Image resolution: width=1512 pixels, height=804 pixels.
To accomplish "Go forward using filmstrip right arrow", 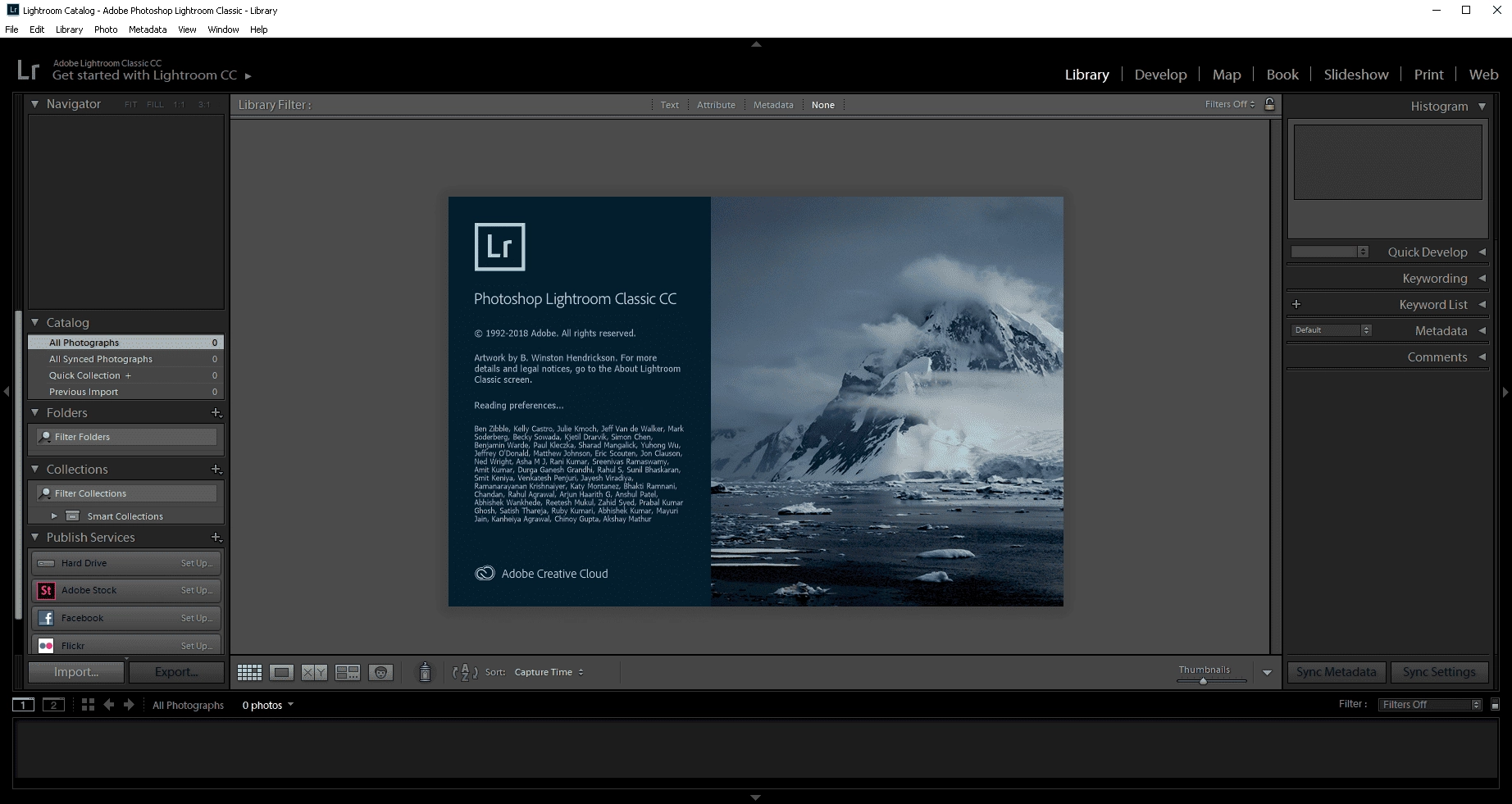I will [x=129, y=705].
